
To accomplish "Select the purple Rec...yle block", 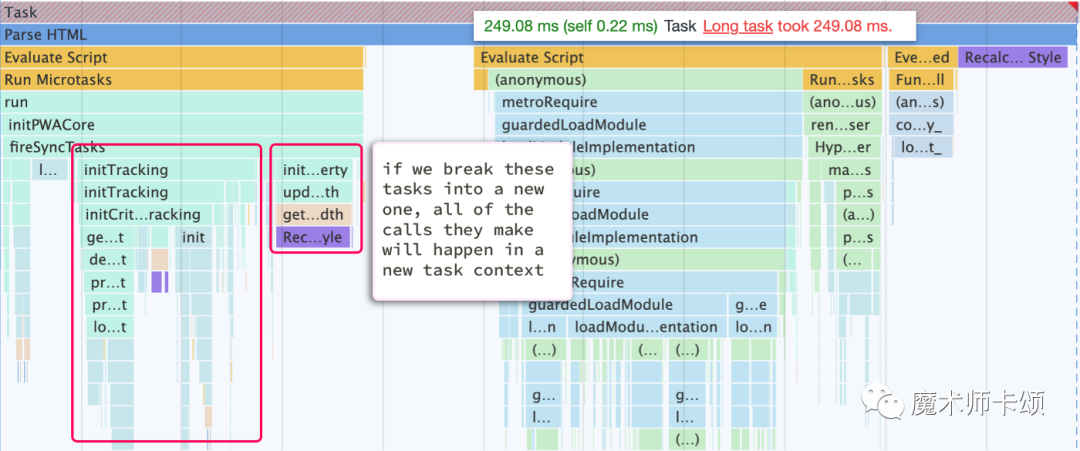I will [312, 238].
